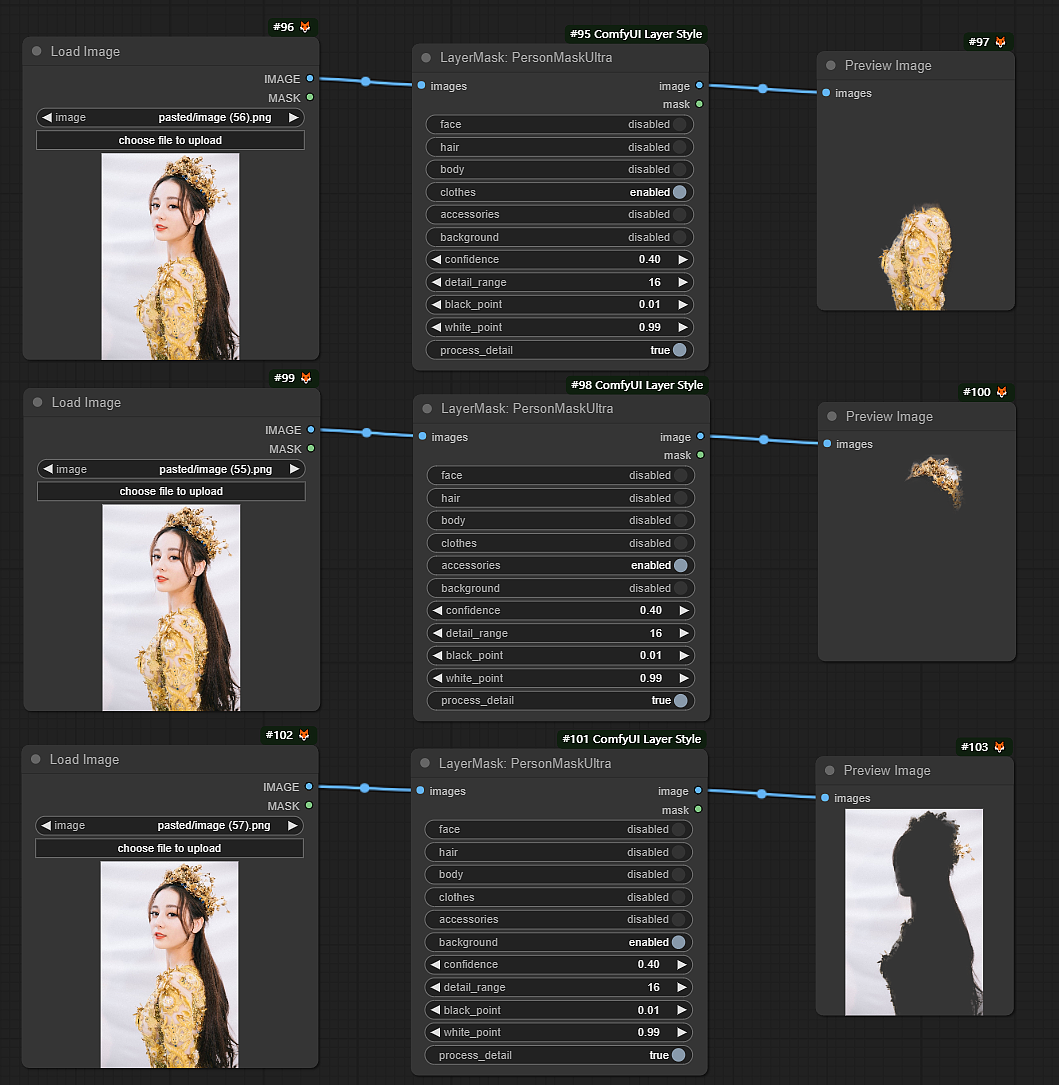Click the fox badge icon on node #100

point(1004,391)
